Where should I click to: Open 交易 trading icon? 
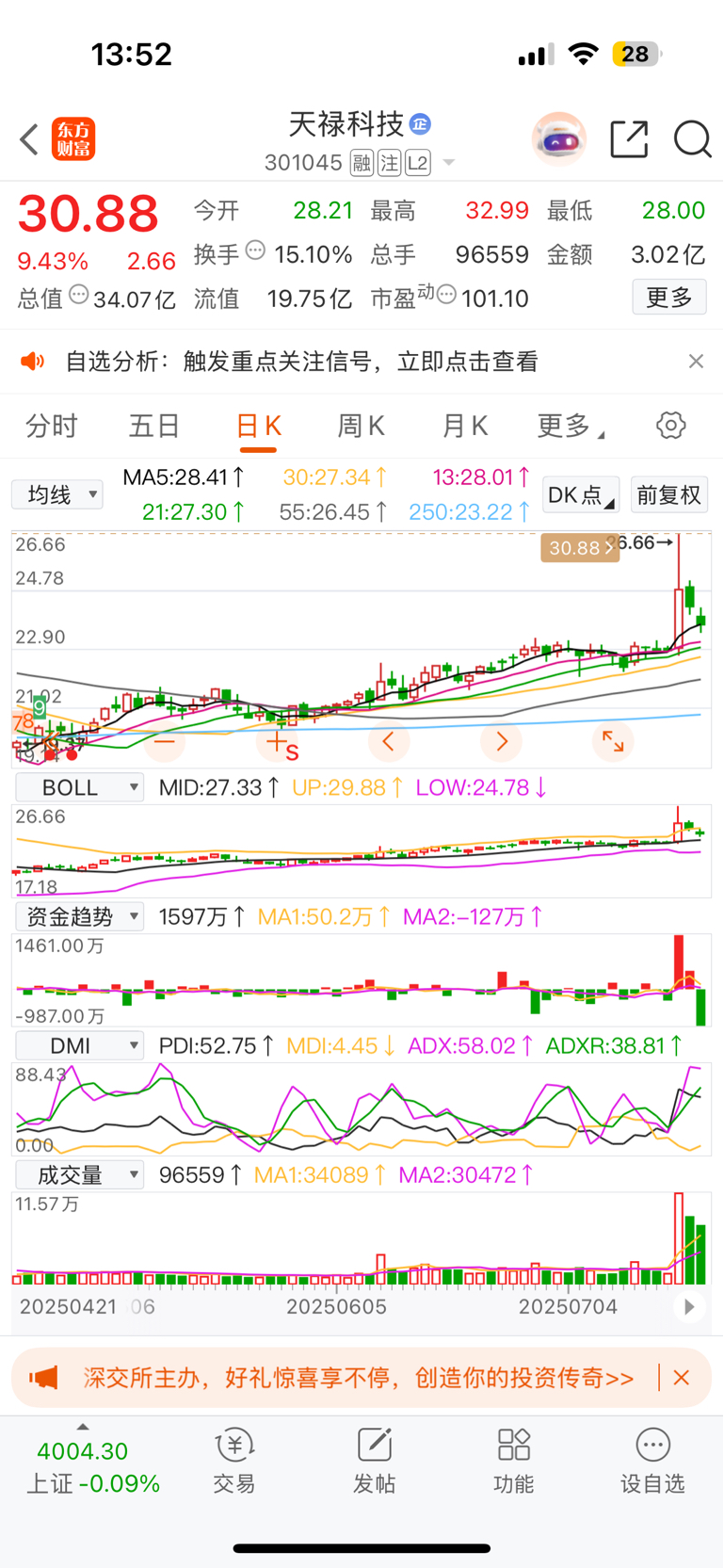[234, 1461]
